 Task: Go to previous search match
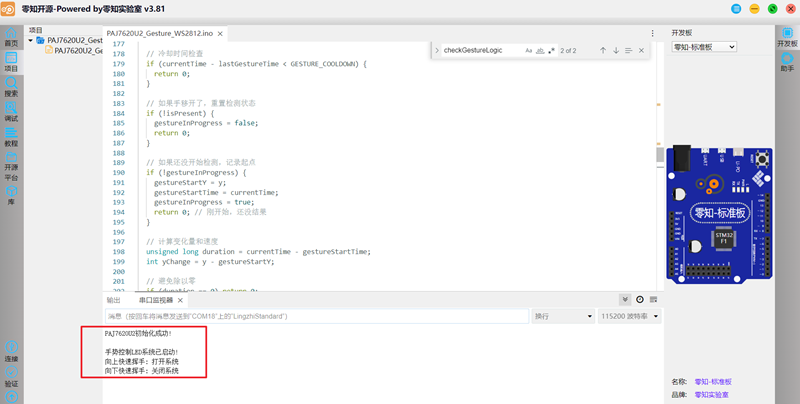[x=603, y=50]
